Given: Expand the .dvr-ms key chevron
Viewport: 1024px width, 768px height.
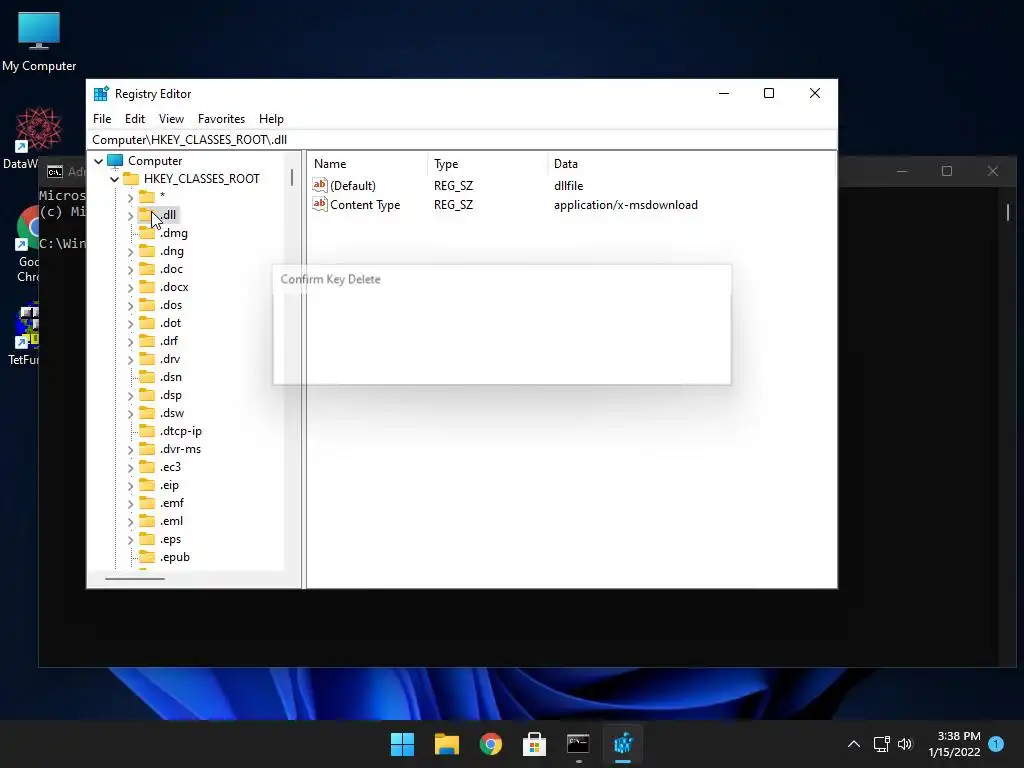Looking at the screenshot, I should tap(130, 449).
